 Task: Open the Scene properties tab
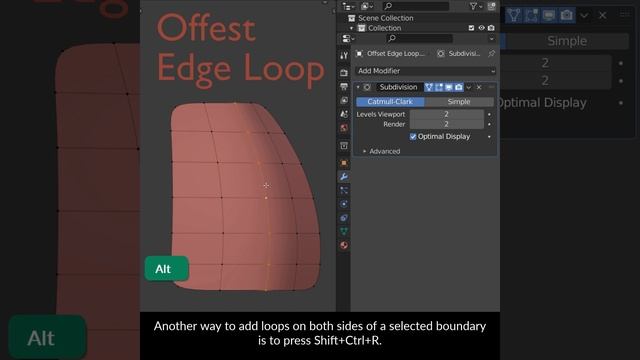point(344,114)
